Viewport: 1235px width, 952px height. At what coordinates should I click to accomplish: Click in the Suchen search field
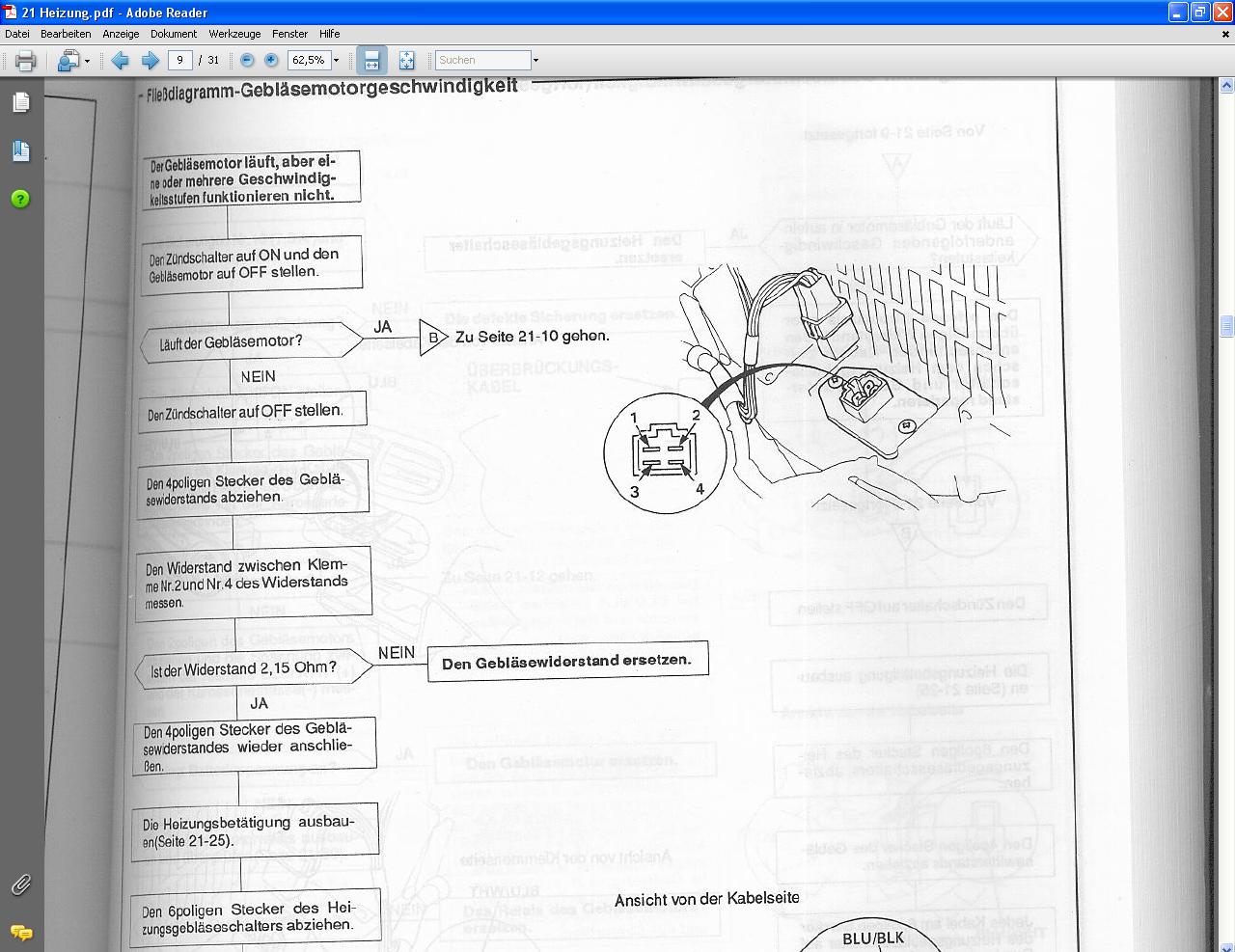coord(481,60)
